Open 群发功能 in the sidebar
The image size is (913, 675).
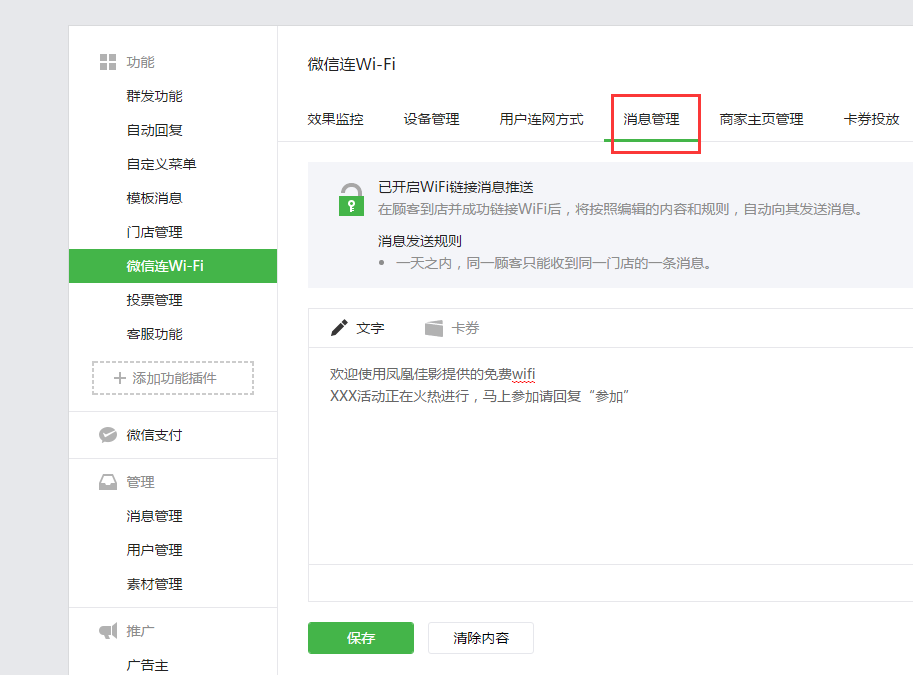click(x=154, y=96)
